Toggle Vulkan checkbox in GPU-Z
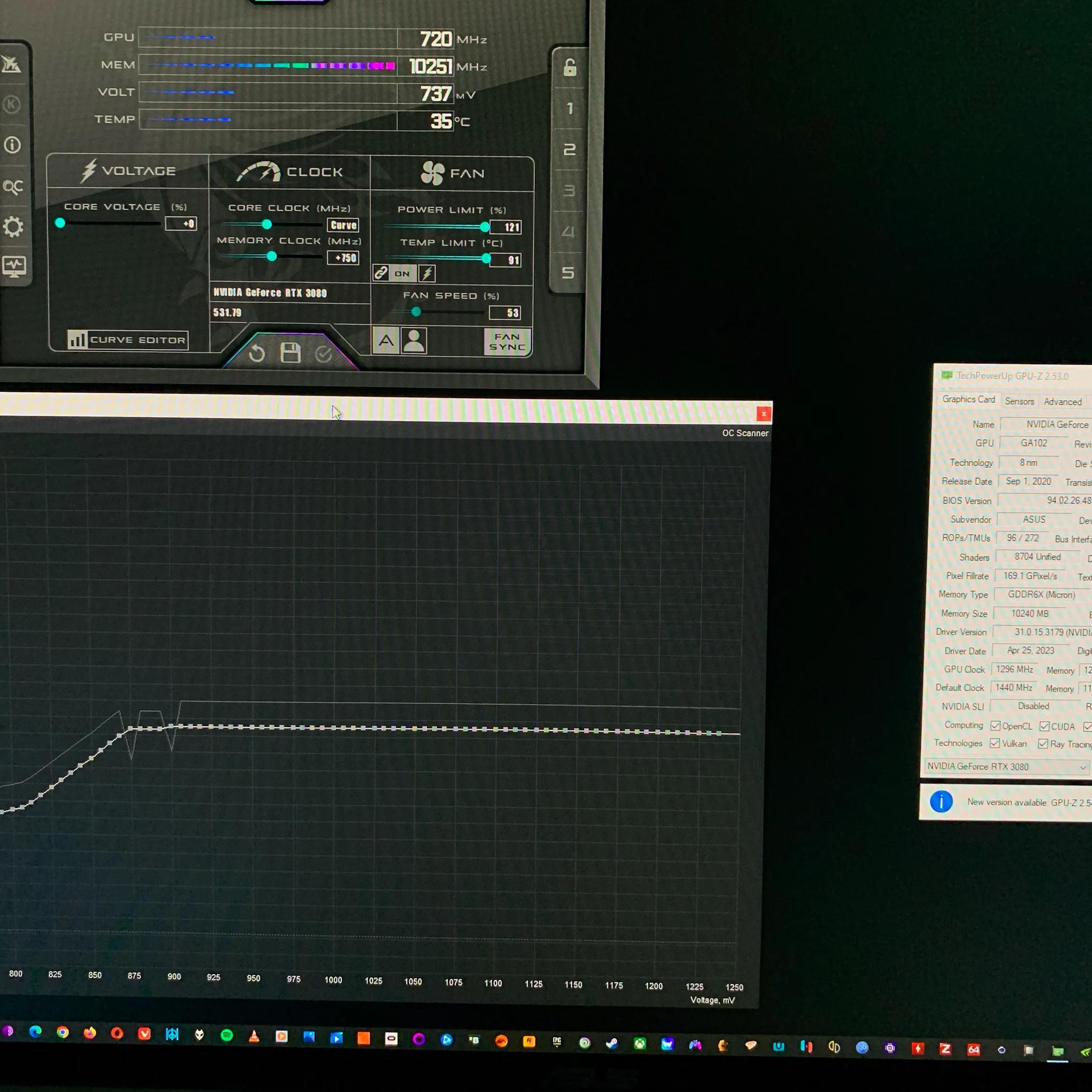Viewport: 1092px width, 1092px height. click(994, 743)
